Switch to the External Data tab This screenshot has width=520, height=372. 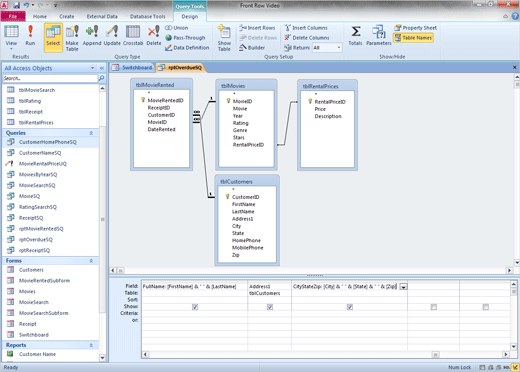click(102, 16)
